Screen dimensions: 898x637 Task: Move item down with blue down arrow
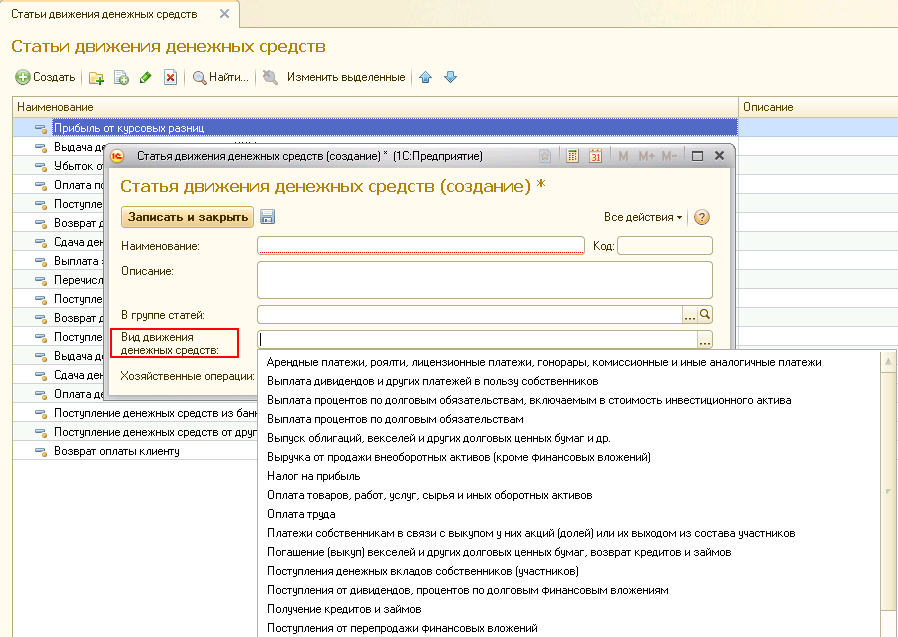tap(451, 77)
